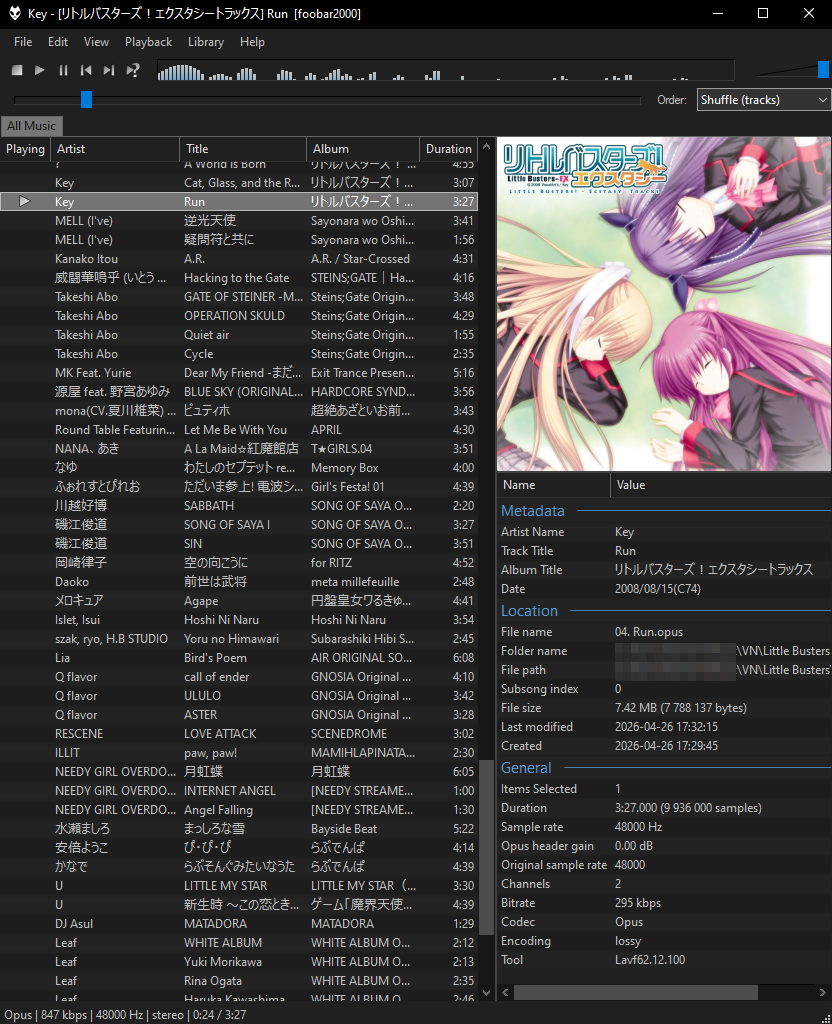Click the Date value '2008/08/15(C74)'

click(658, 588)
